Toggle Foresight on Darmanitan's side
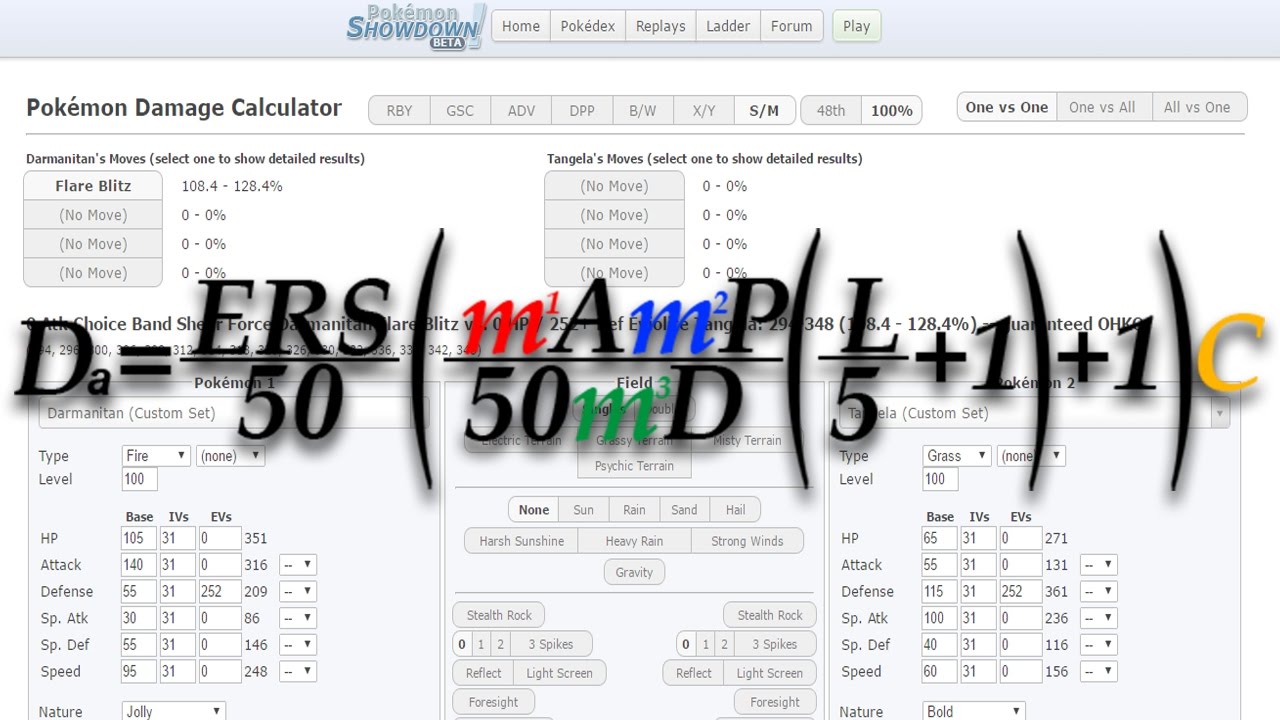Screen dimensions: 1280x720 click(x=494, y=702)
